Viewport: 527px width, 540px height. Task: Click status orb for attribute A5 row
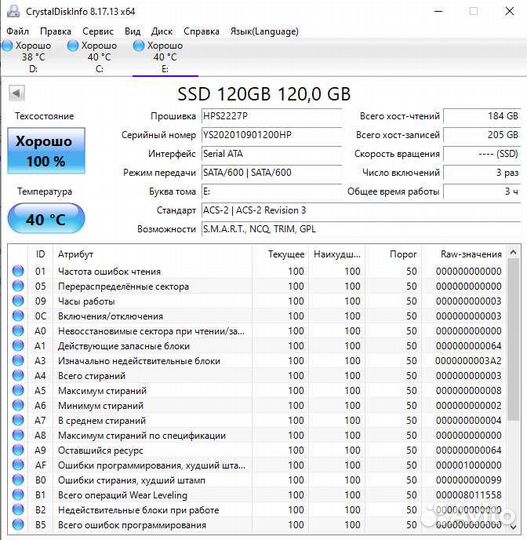click(18, 391)
